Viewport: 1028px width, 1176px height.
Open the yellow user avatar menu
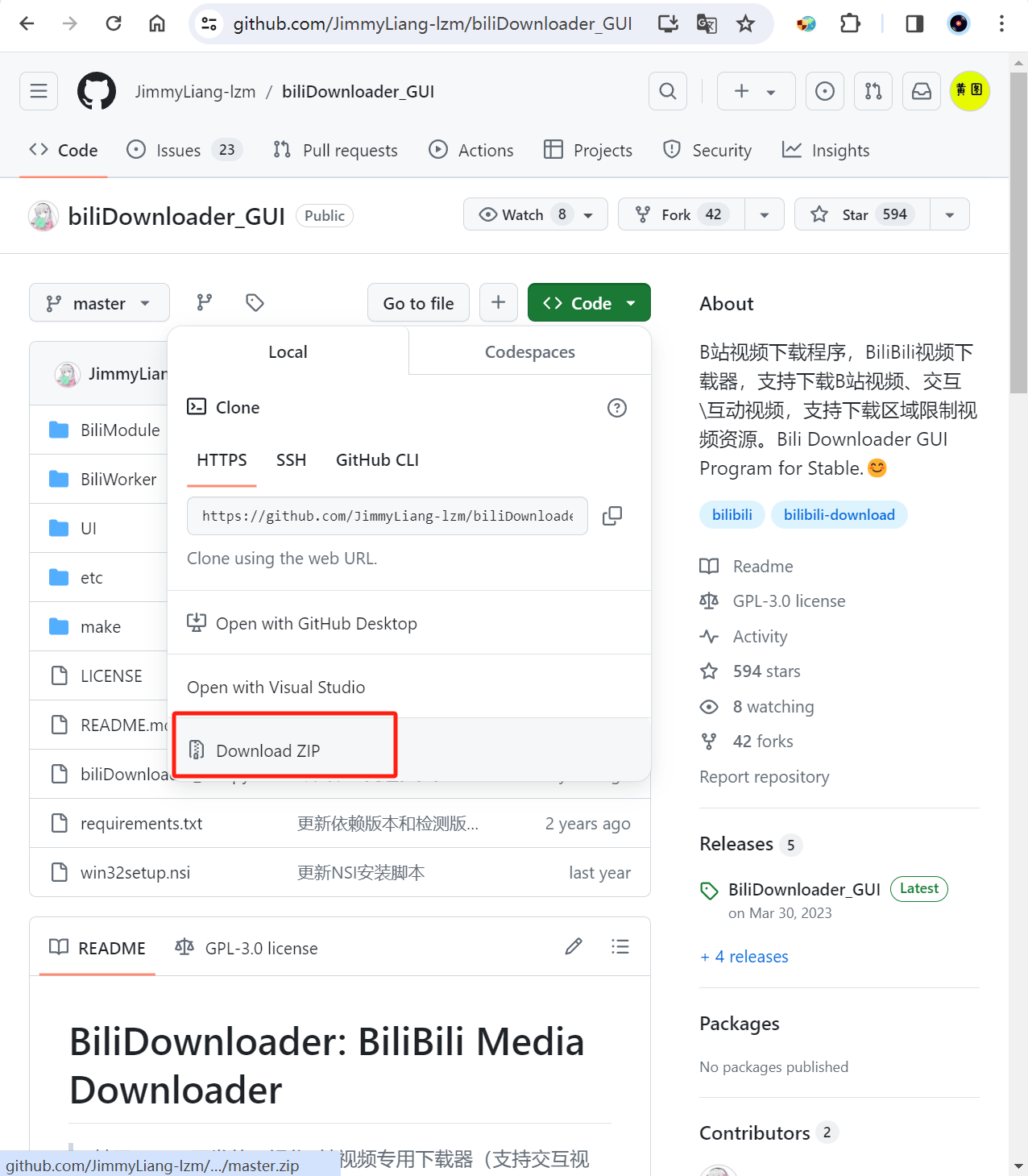tap(970, 91)
